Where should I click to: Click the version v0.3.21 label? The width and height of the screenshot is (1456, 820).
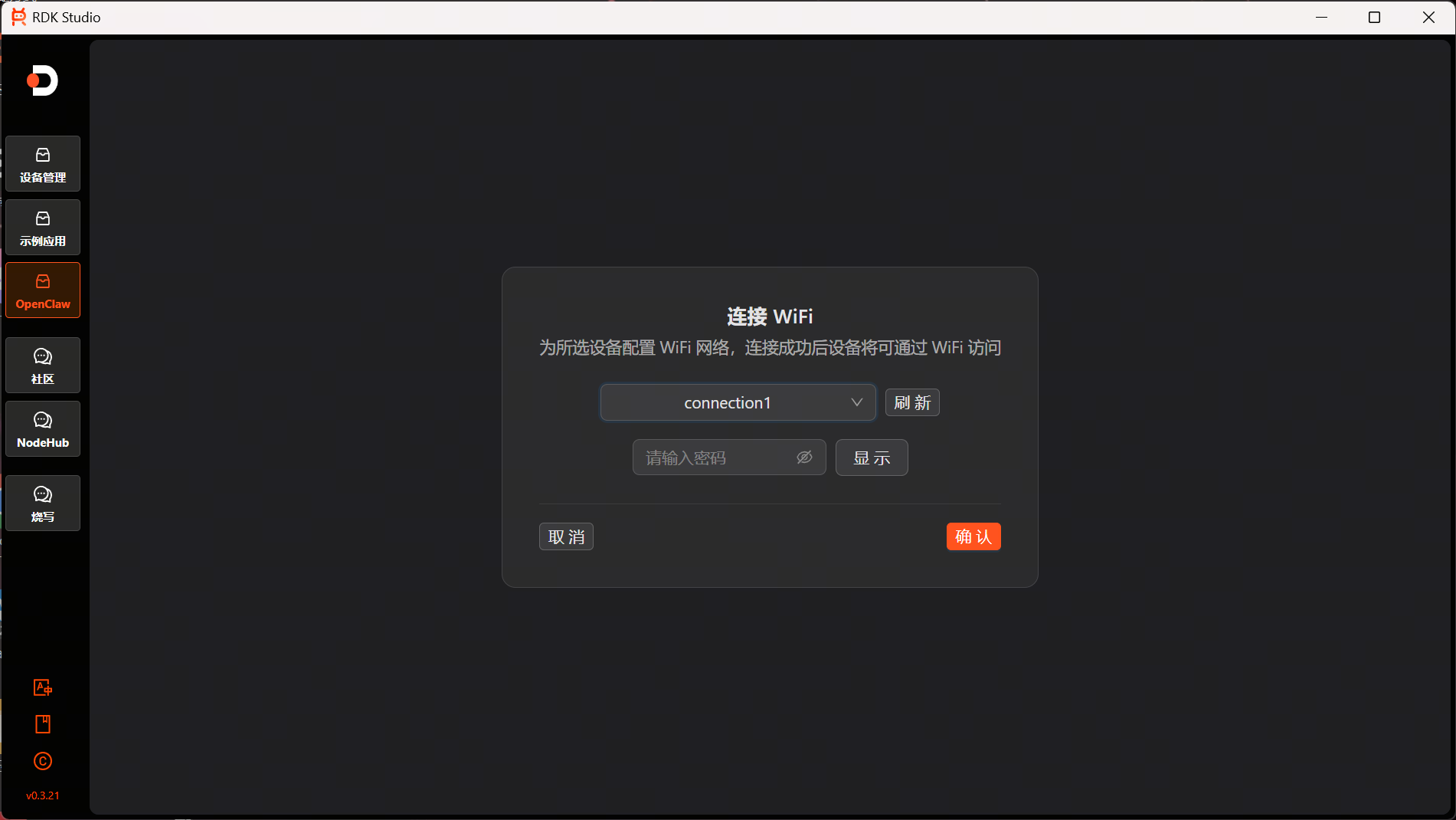pyautogui.click(x=43, y=795)
